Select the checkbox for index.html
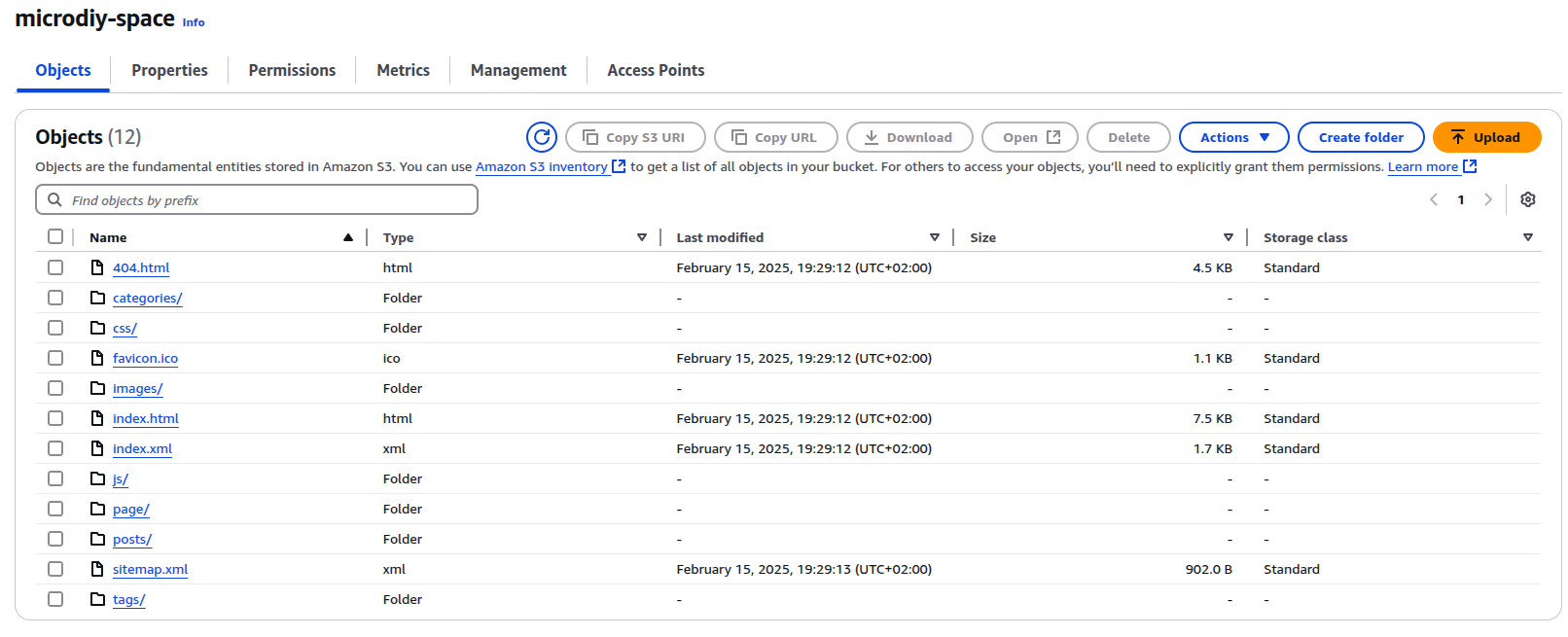This screenshot has height=637, width=1568. coord(55,418)
